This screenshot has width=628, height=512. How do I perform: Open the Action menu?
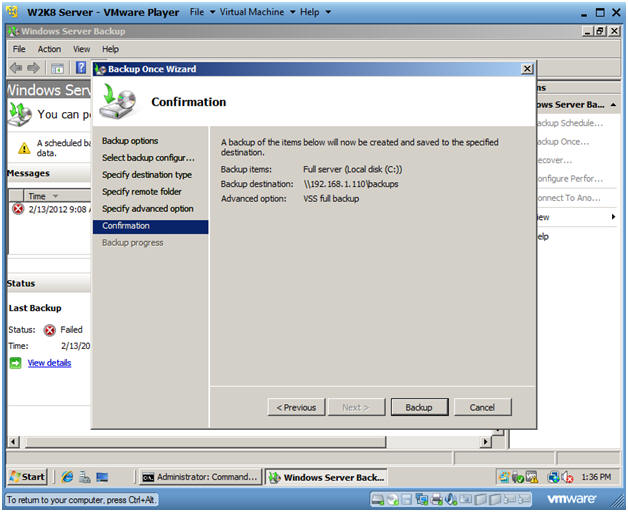point(49,49)
